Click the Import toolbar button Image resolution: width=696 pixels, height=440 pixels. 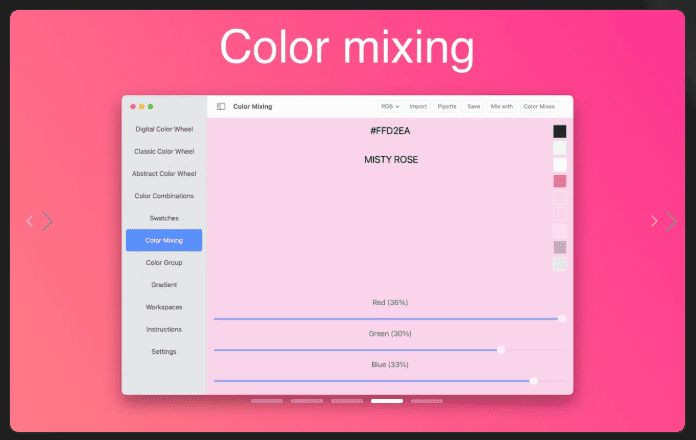(x=418, y=107)
